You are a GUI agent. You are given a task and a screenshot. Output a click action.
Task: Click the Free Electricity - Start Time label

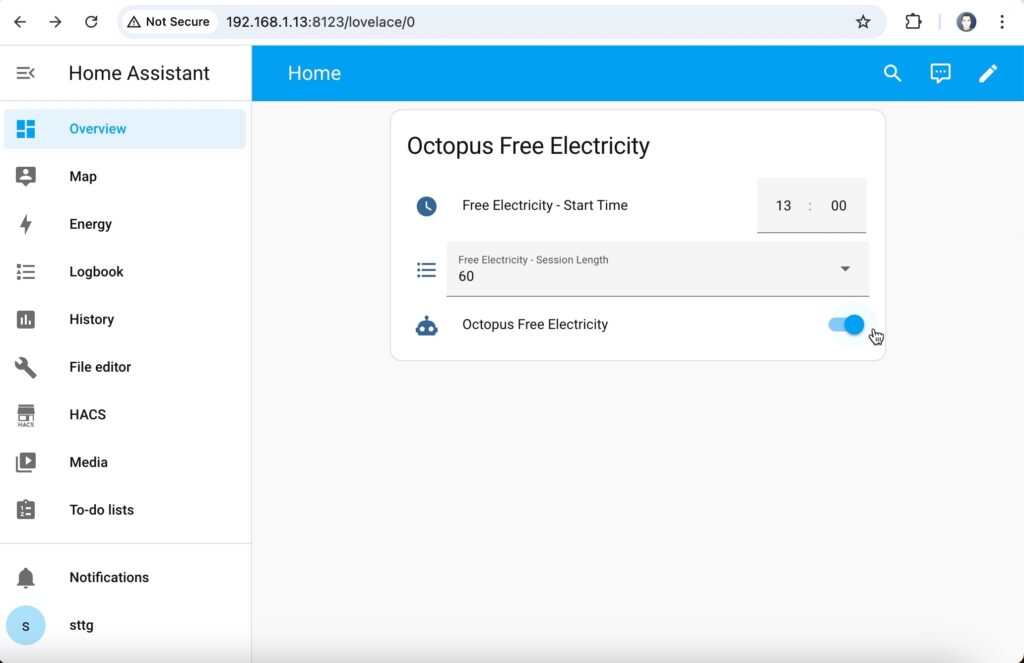point(545,205)
